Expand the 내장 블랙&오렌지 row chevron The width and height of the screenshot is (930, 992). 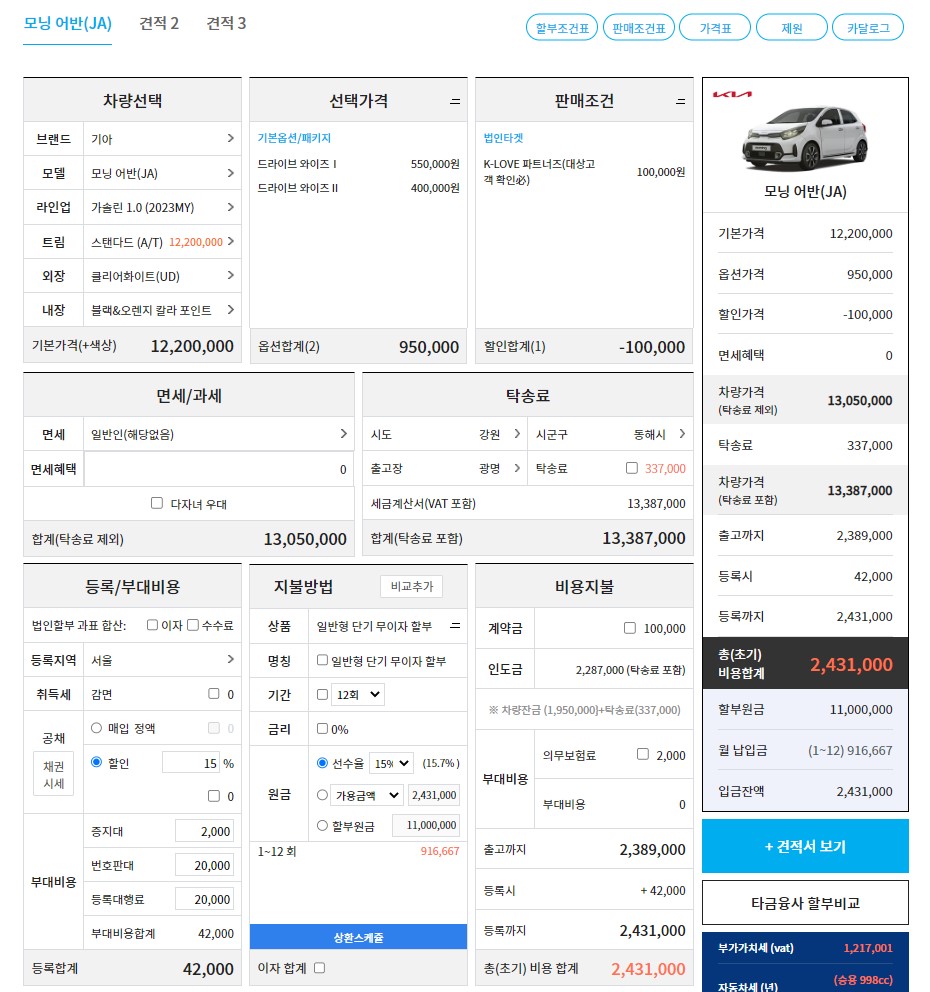(230, 309)
